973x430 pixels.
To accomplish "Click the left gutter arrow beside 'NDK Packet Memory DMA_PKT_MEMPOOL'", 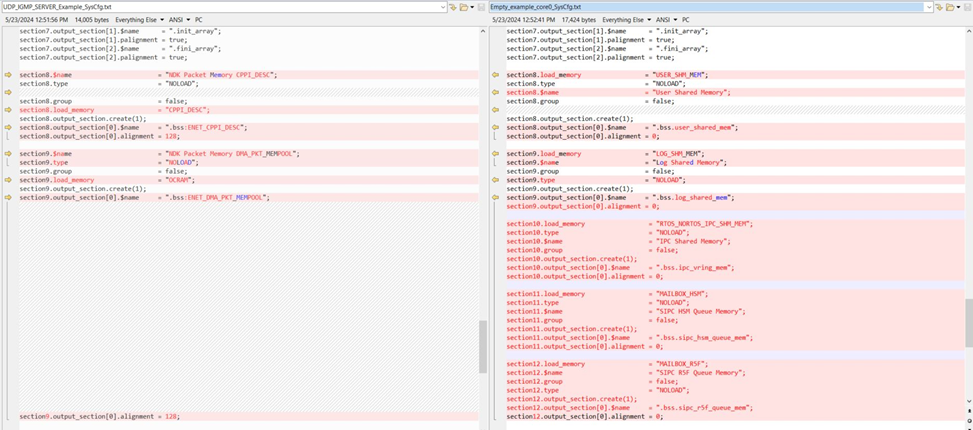I will click(x=8, y=153).
